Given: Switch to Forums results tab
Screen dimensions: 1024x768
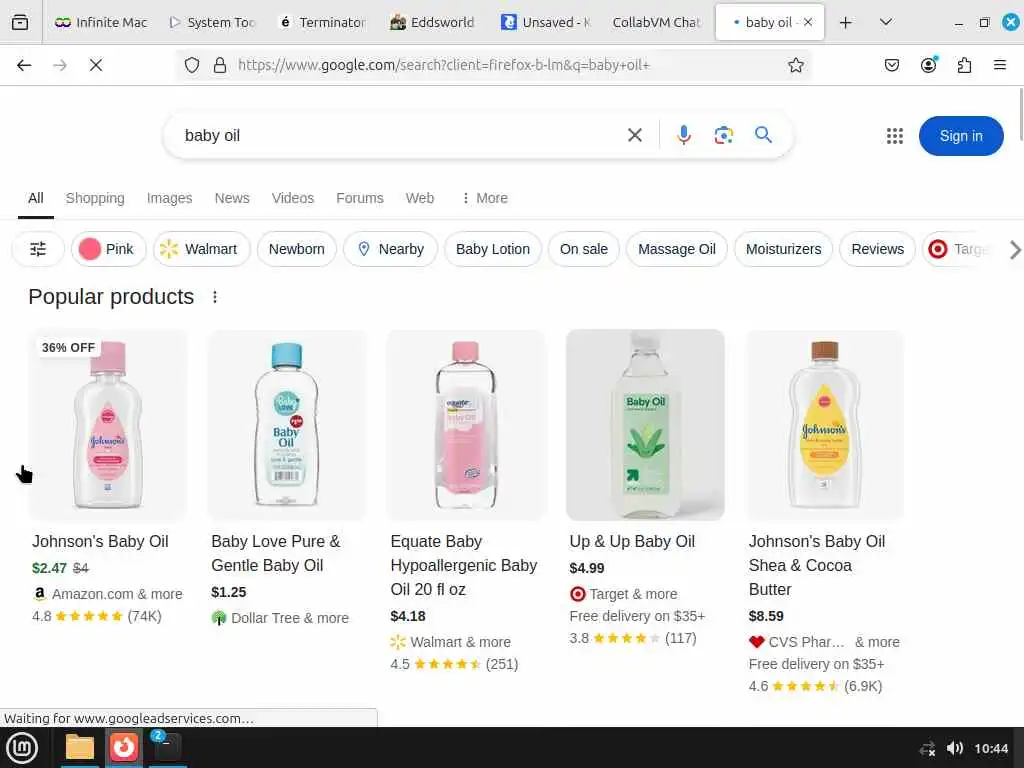Looking at the screenshot, I should pos(360,198).
